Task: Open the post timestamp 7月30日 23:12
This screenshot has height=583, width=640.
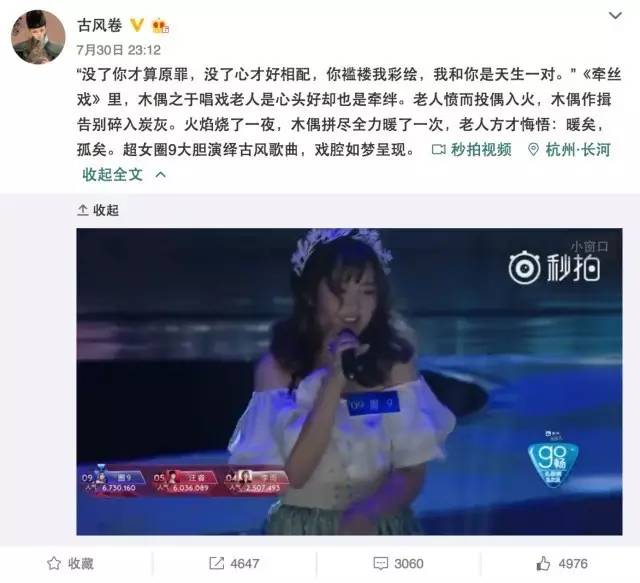Action: [119, 50]
